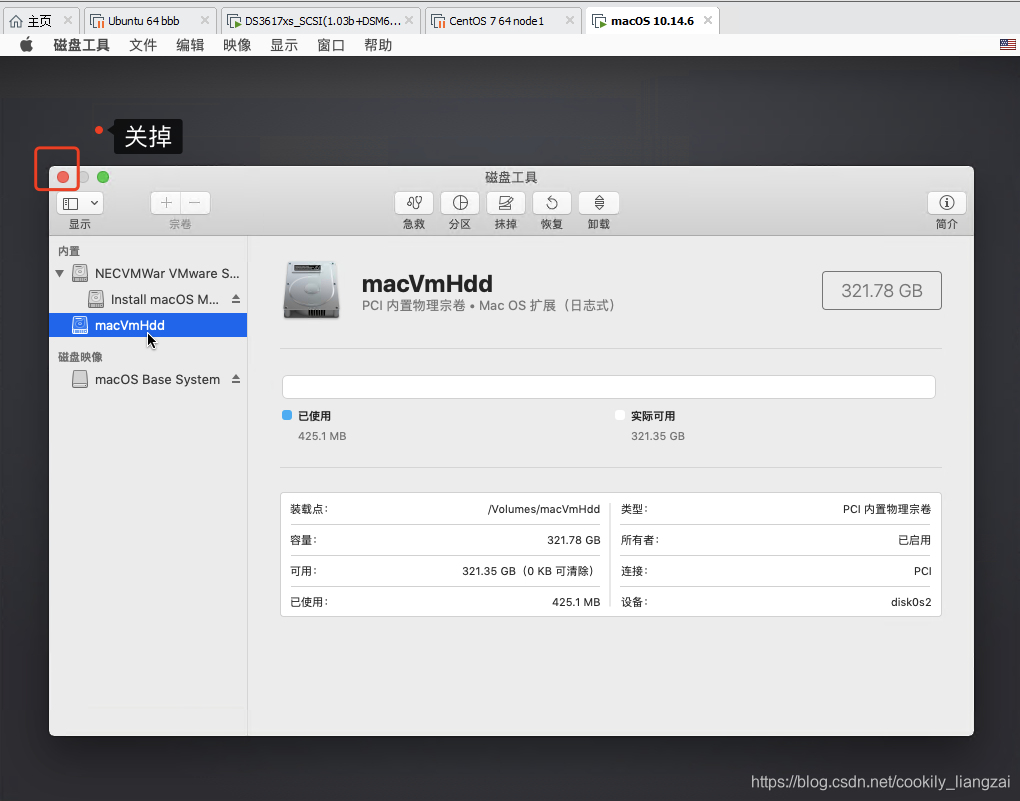Click the green zoom window button
1020x801 pixels.
point(103,177)
